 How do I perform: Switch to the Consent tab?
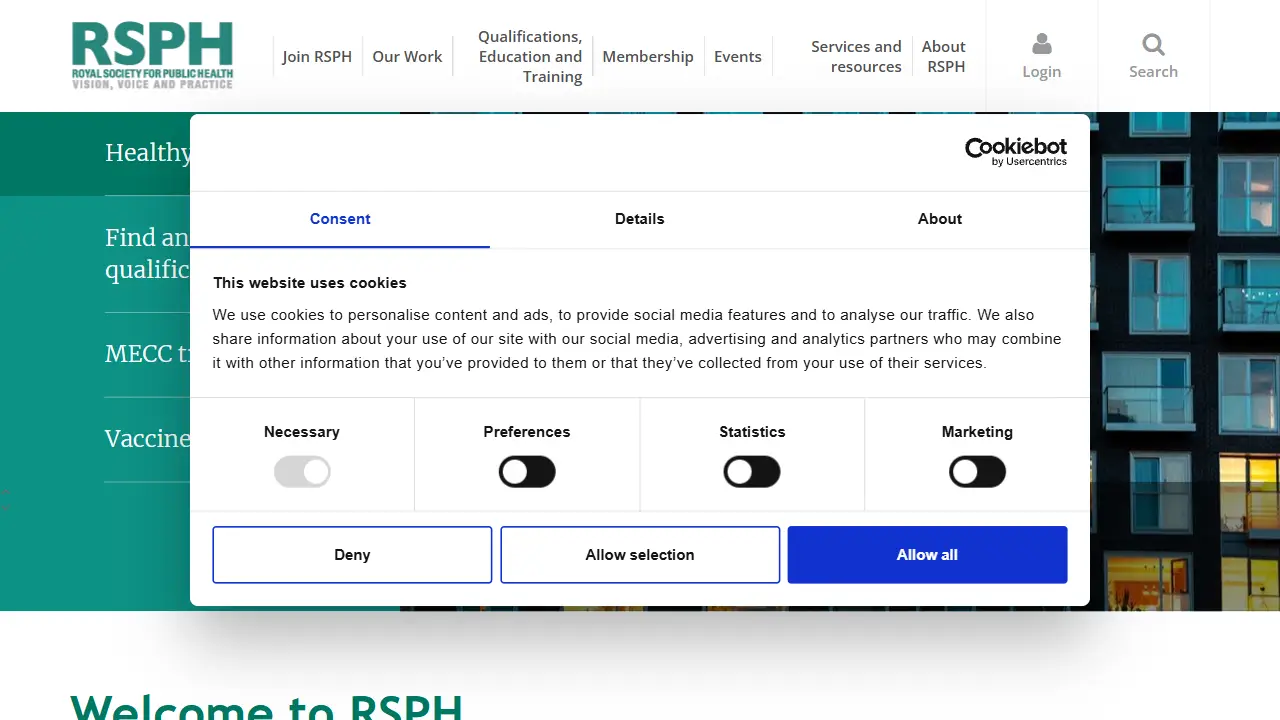tap(340, 219)
